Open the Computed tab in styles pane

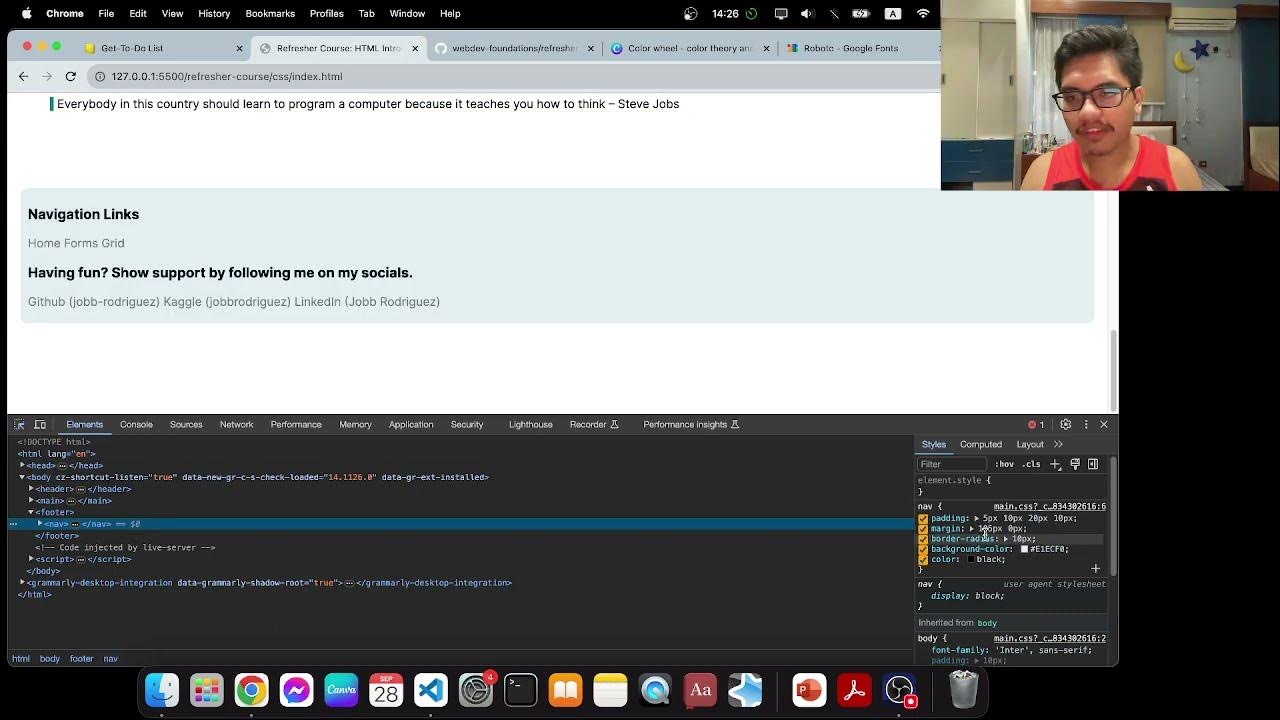click(981, 444)
